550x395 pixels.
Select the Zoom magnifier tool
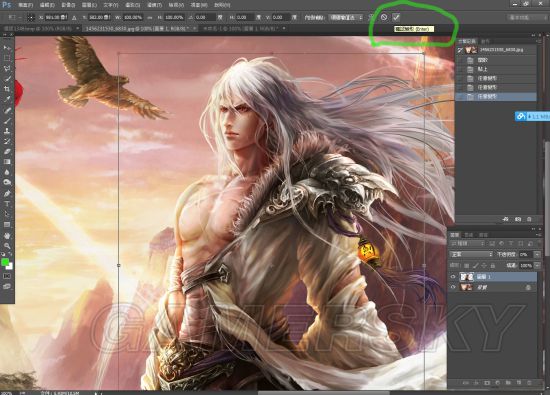click(x=7, y=246)
